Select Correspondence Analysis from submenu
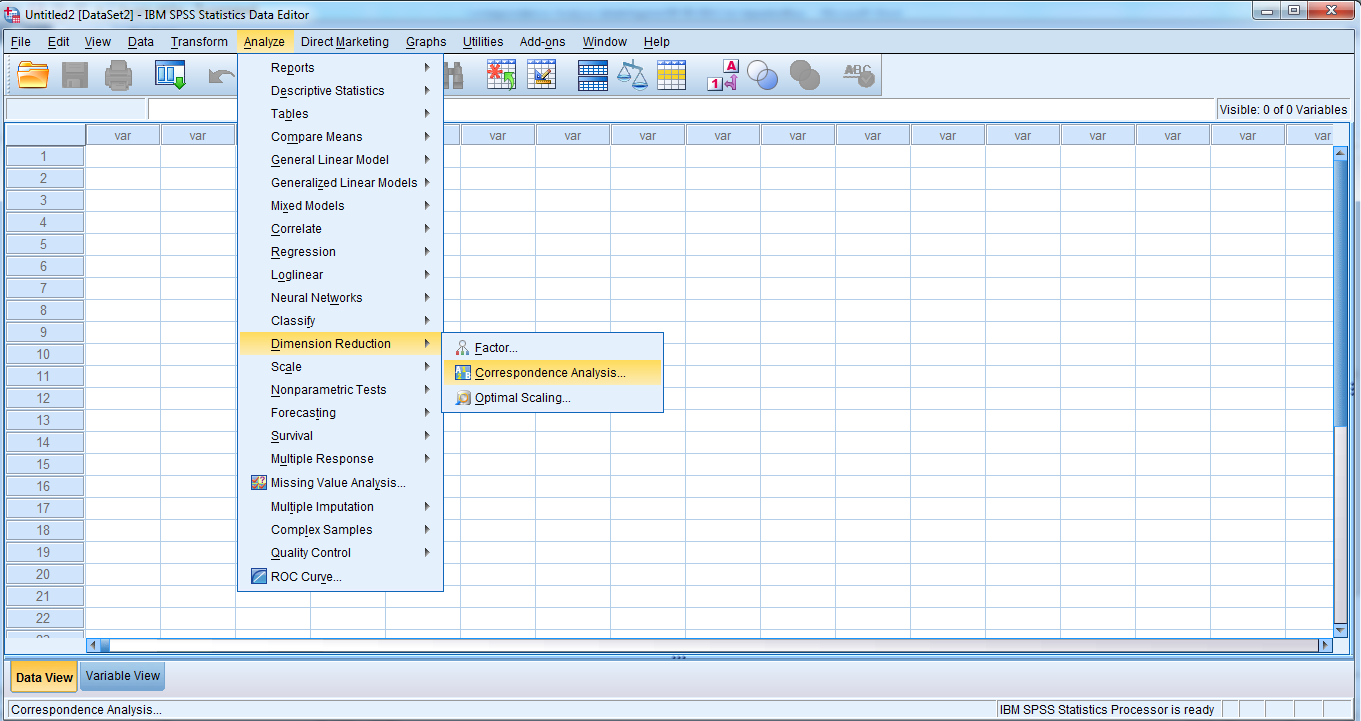The height and width of the screenshot is (721, 1361). (x=552, y=373)
